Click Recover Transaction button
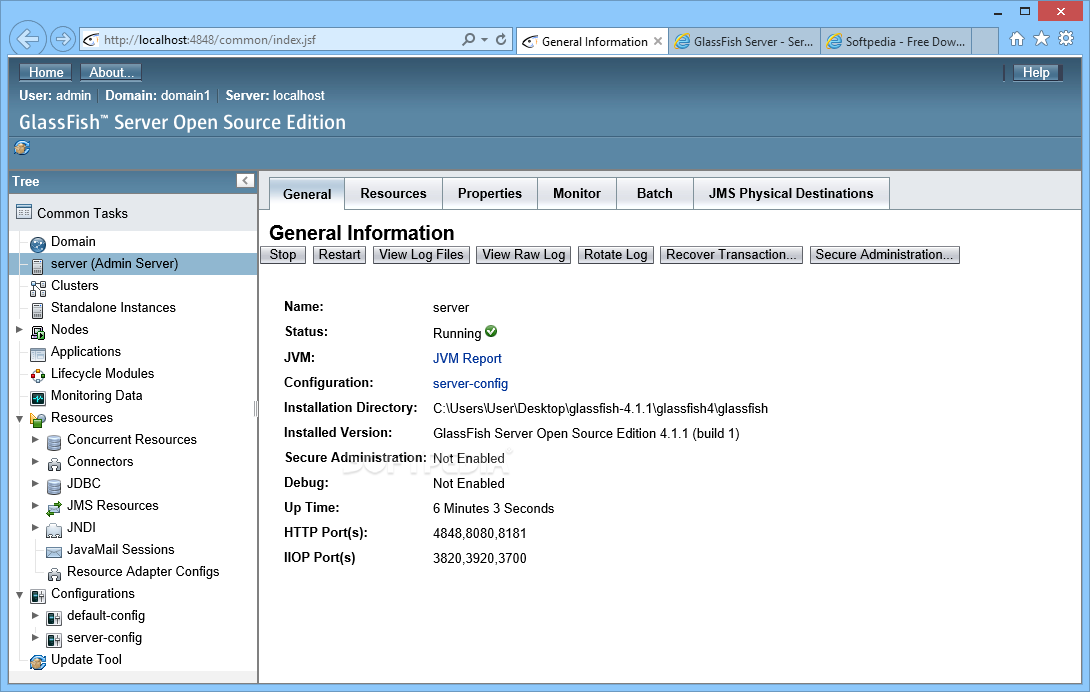This screenshot has width=1090, height=692. (731, 255)
